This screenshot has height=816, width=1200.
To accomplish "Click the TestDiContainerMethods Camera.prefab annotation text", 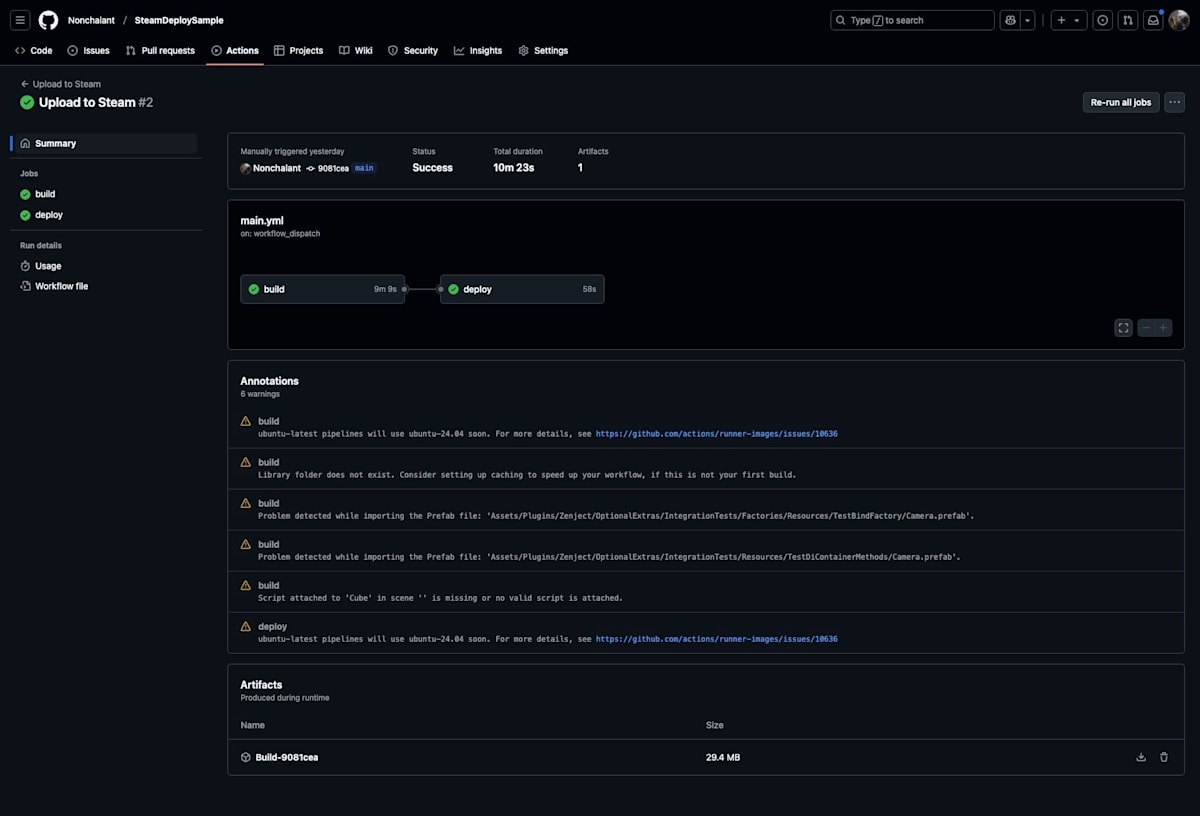I will click(609, 557).
